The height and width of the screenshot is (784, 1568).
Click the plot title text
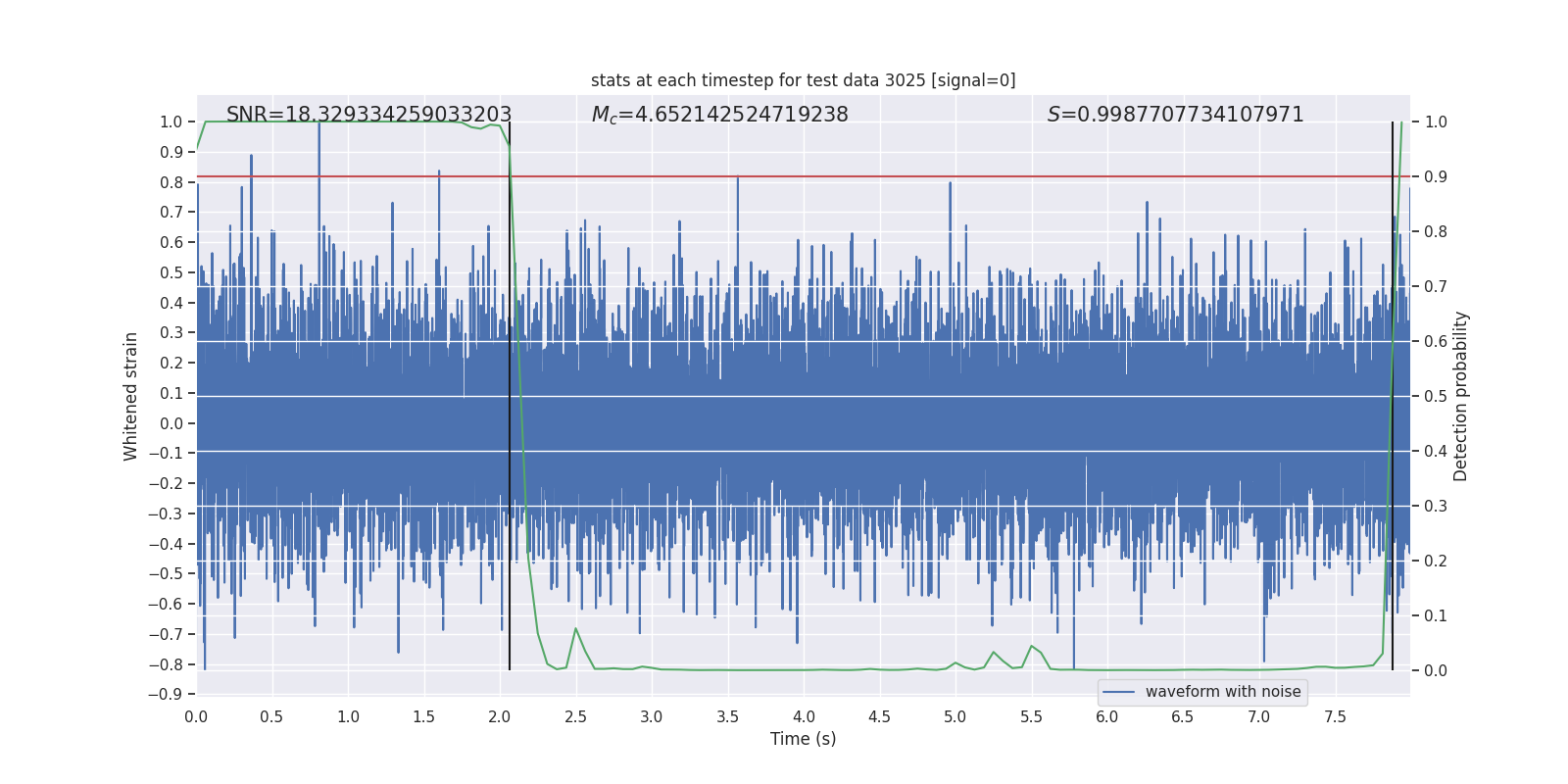coord(803,80)
